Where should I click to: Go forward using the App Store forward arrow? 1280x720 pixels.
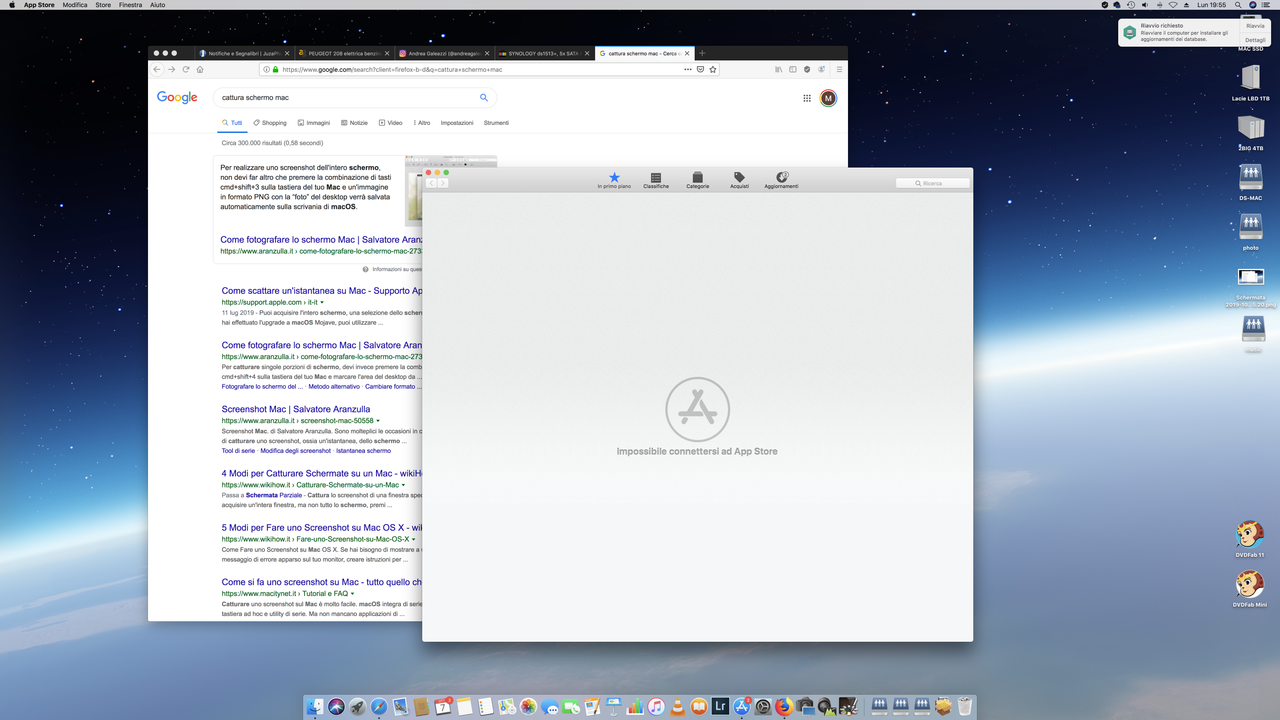point(443,183)
